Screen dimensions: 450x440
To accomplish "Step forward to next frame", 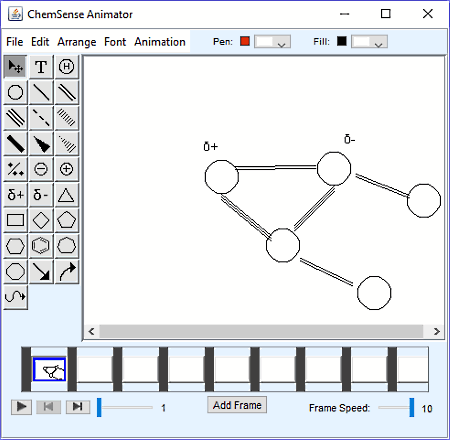I will click(78, 407).
